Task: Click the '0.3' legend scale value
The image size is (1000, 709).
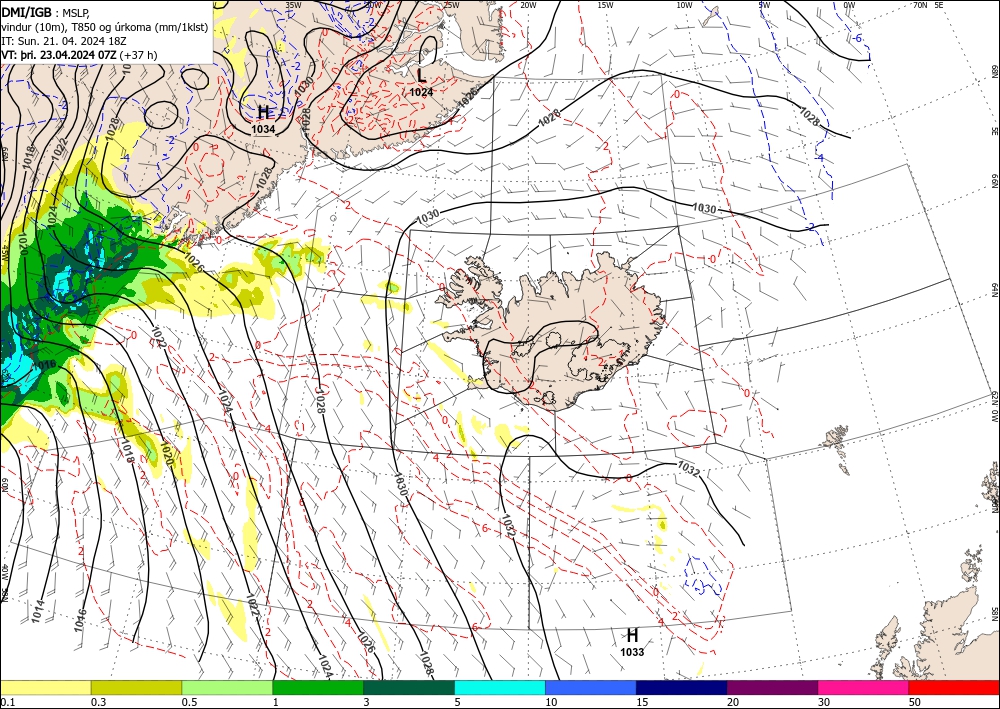Action: click(97, 702)
